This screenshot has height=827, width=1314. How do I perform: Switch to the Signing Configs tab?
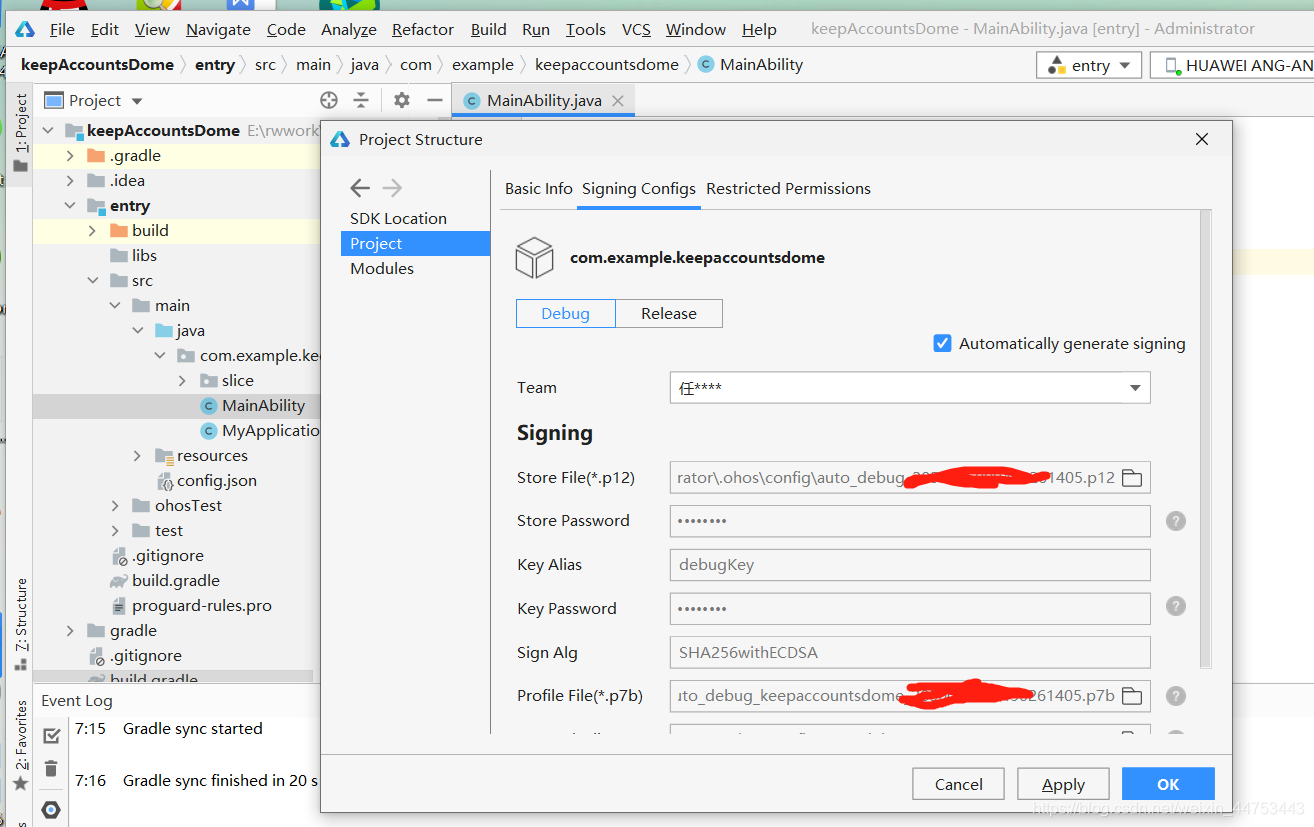pyautogui.click(x=639, y=188)
